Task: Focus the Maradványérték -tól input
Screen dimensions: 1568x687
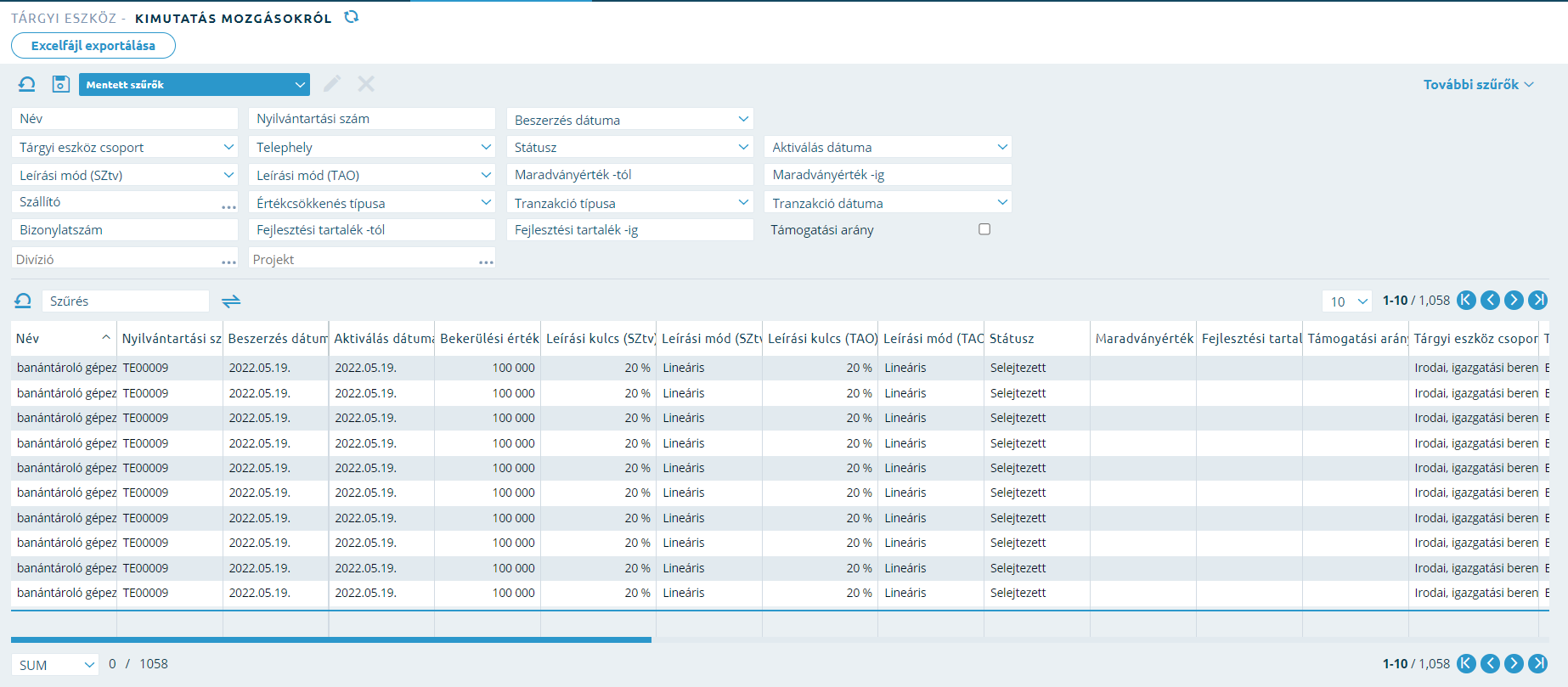Action: click(x=629, y=175)
